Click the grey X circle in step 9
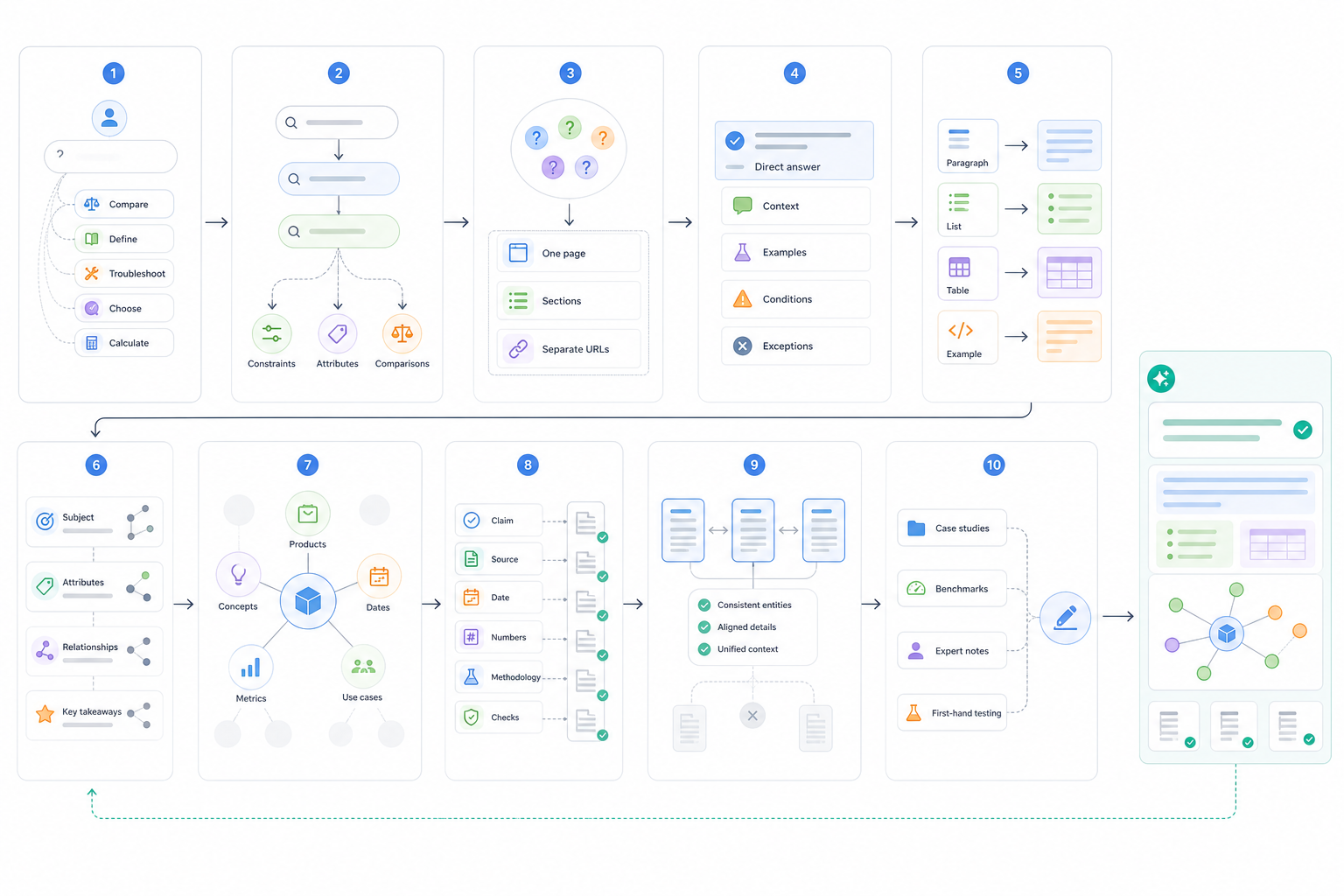 pyautogui.click(x=752, y=716)
